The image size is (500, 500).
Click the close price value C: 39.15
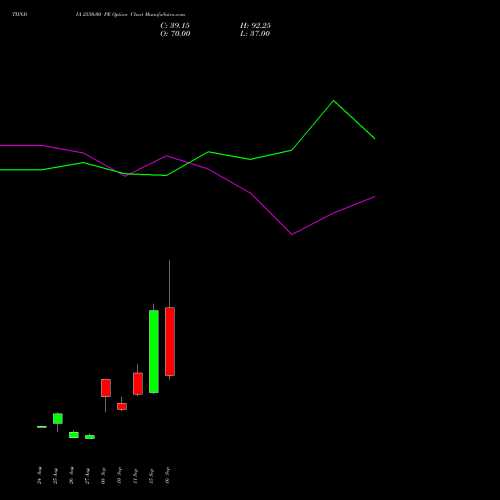point(175,26)
